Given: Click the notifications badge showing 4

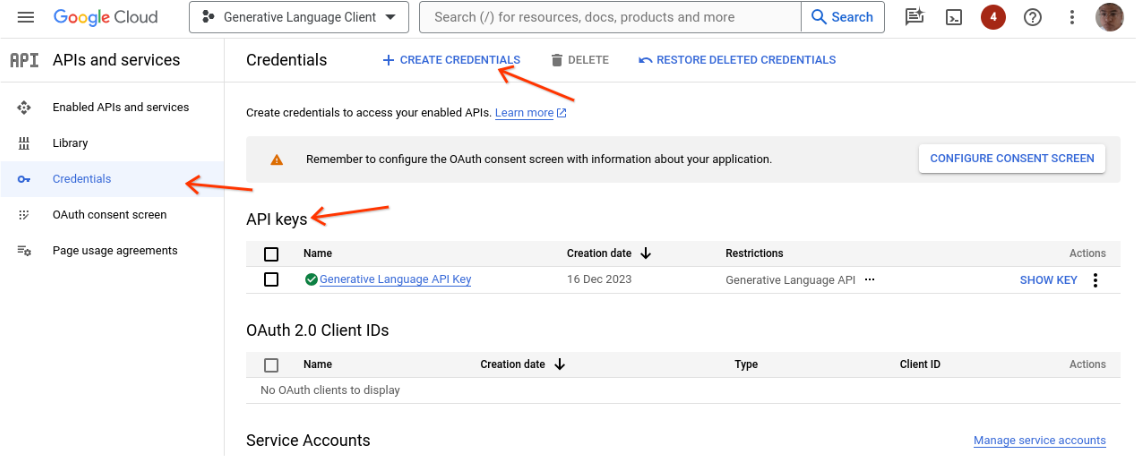Looking at the screenshot, I should pos(992,17).
